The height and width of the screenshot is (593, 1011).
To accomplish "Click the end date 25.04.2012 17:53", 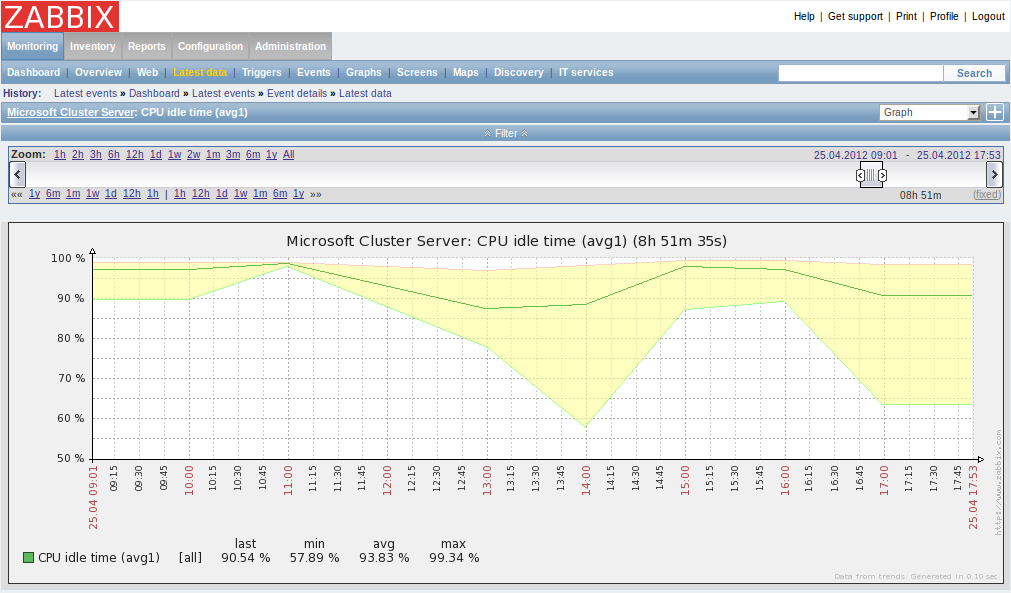I will 959,155.
